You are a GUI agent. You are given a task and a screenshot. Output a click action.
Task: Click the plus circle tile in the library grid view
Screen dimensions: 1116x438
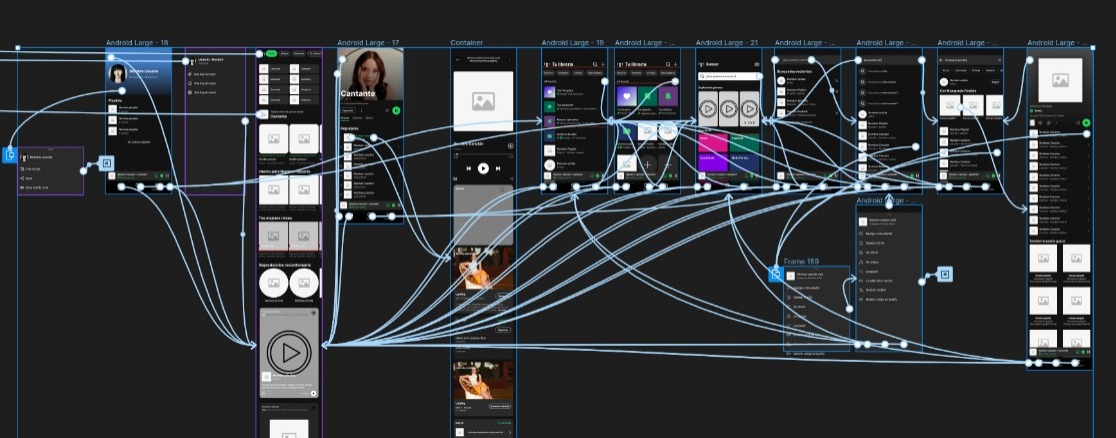(647, 165)
